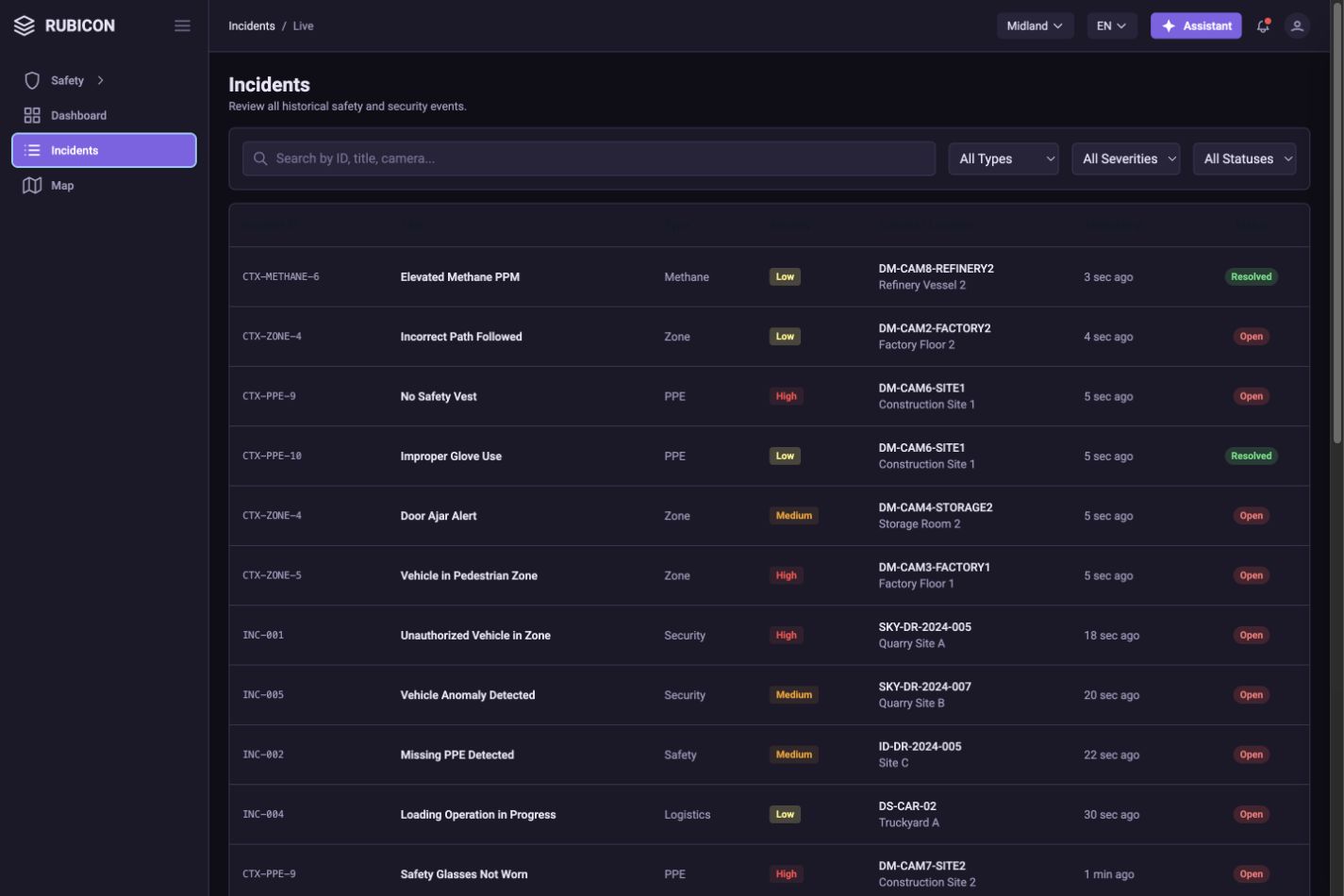Expand the Safety section chevron
1344x896 pixels.
click(x=100, y=80)
